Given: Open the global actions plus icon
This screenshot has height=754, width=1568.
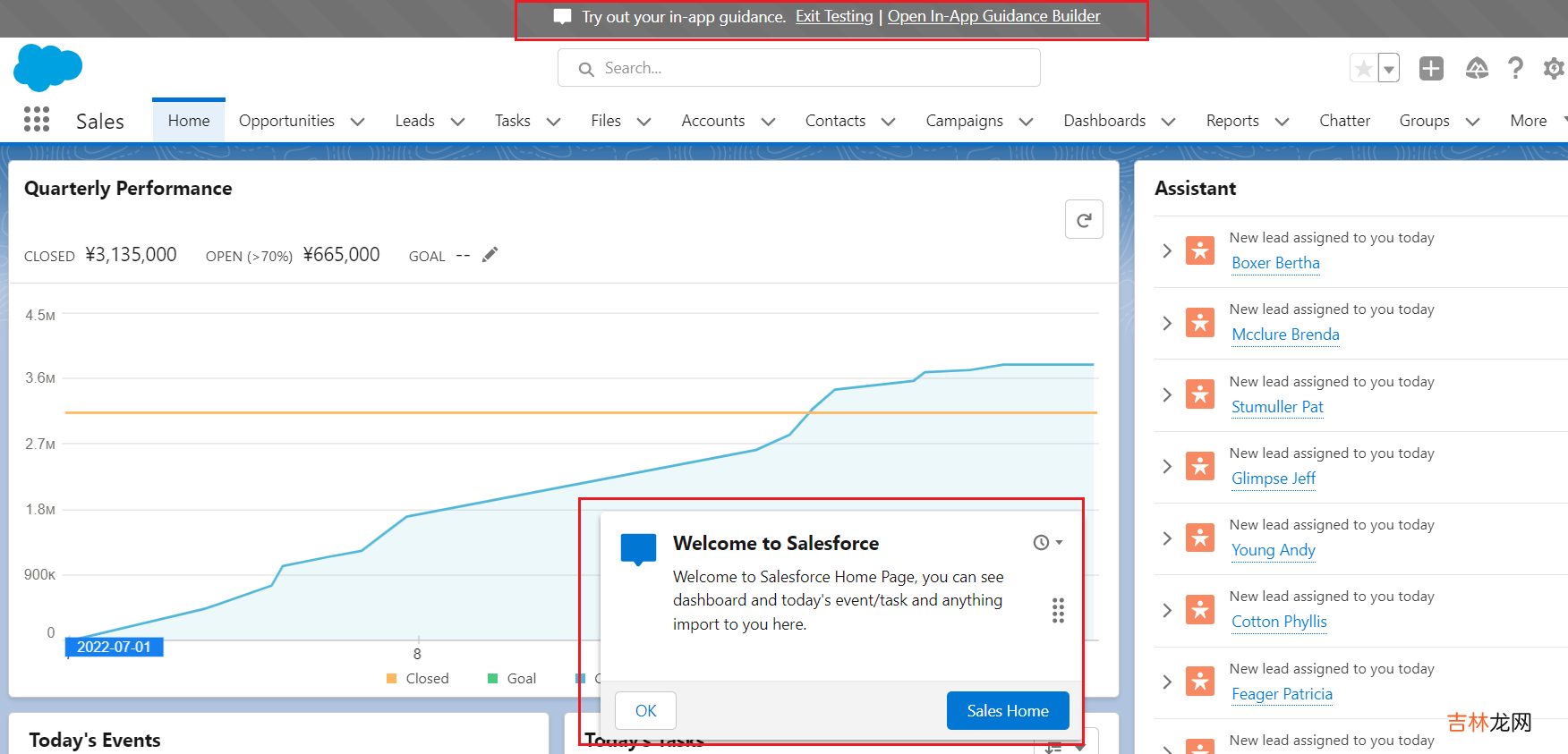Looking at the screenshot, I should coord(1431,68).
